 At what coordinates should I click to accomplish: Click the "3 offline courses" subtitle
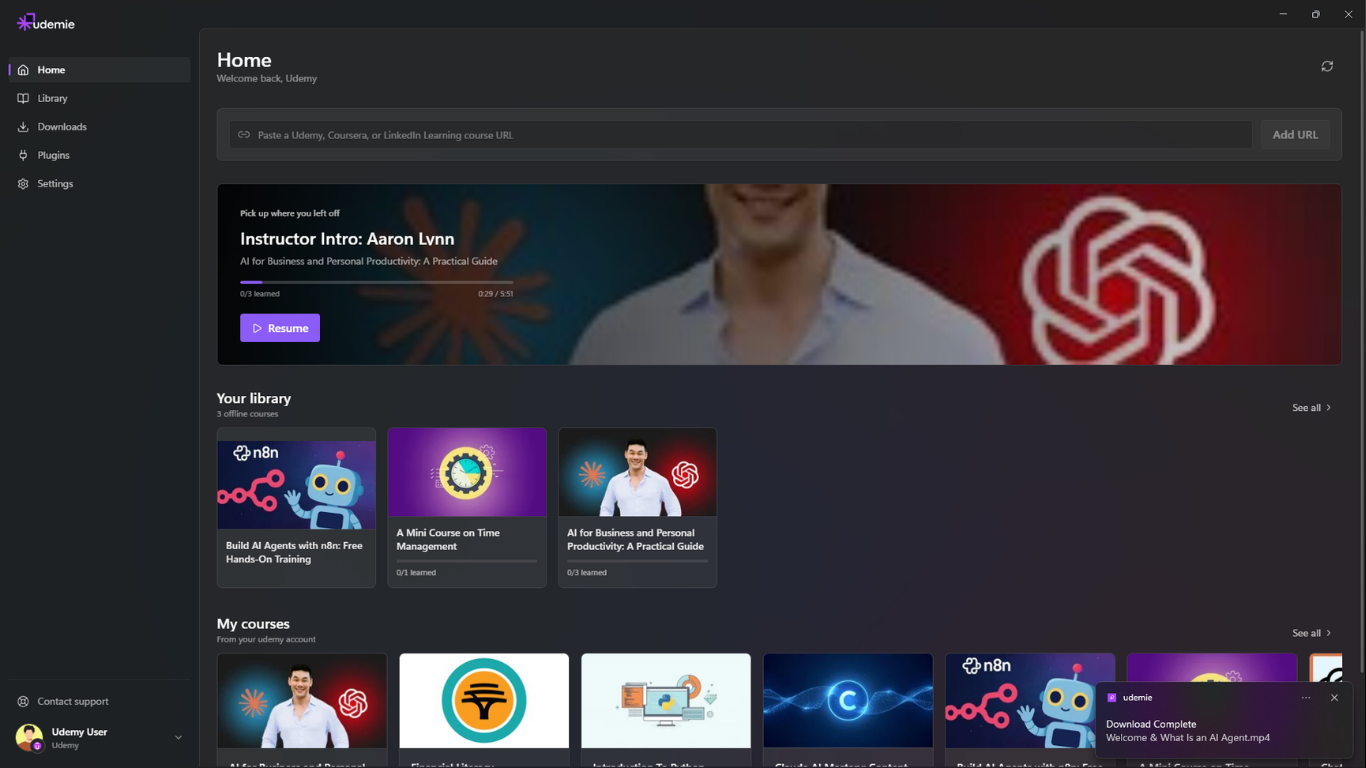[x=248, y=414]
